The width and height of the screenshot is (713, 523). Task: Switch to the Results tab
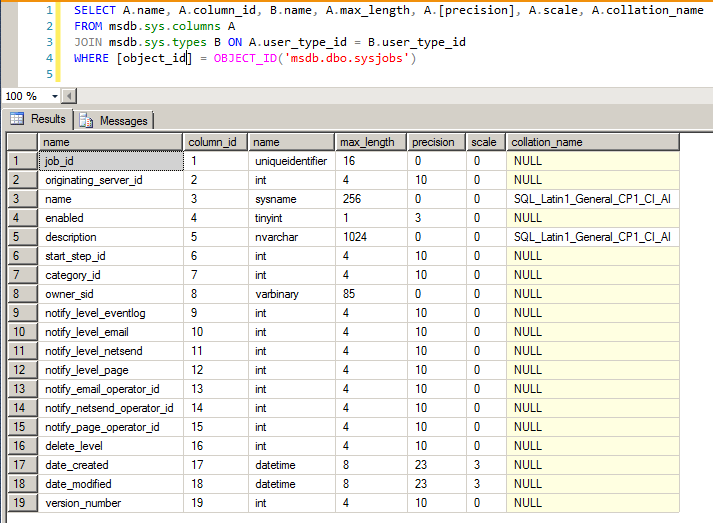[38, 119]
